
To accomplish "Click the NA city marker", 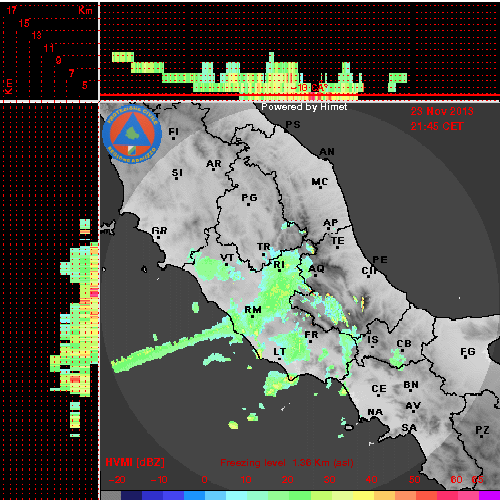I will pos(375,413).
